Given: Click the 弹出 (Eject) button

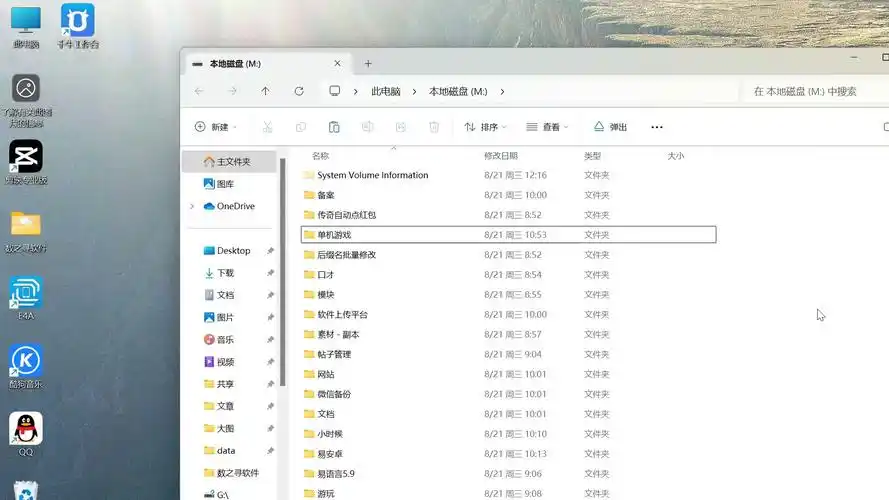Looking at the screenshot, I should (610, 127).
